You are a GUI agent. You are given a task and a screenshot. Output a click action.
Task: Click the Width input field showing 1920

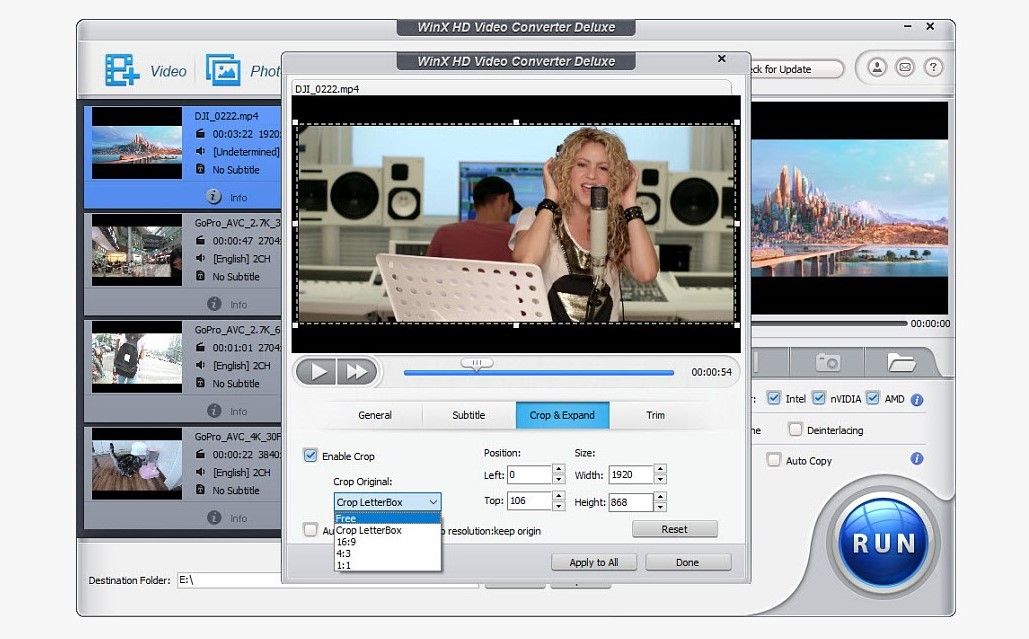tap(630, 474)
